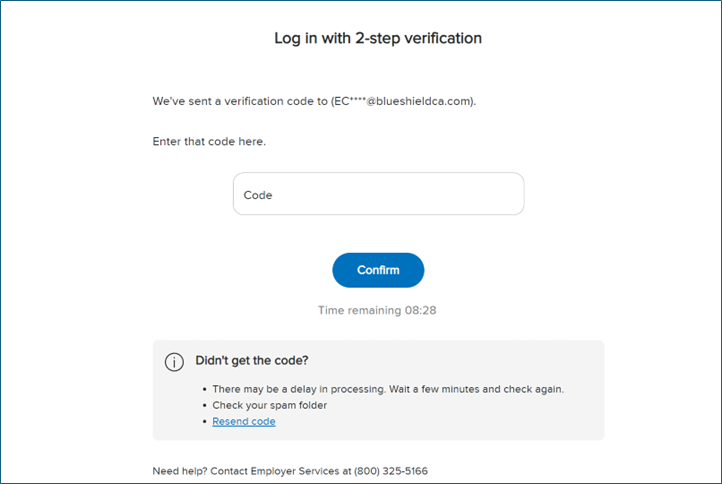
Task: Click the "Time remaining" label
Action: (x=357, y=311)
